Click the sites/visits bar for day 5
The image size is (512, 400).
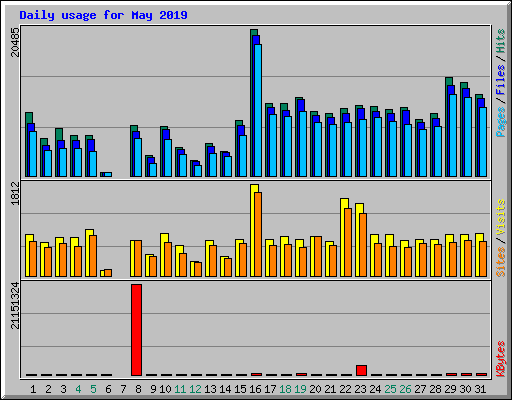click(x=91, y=253)
